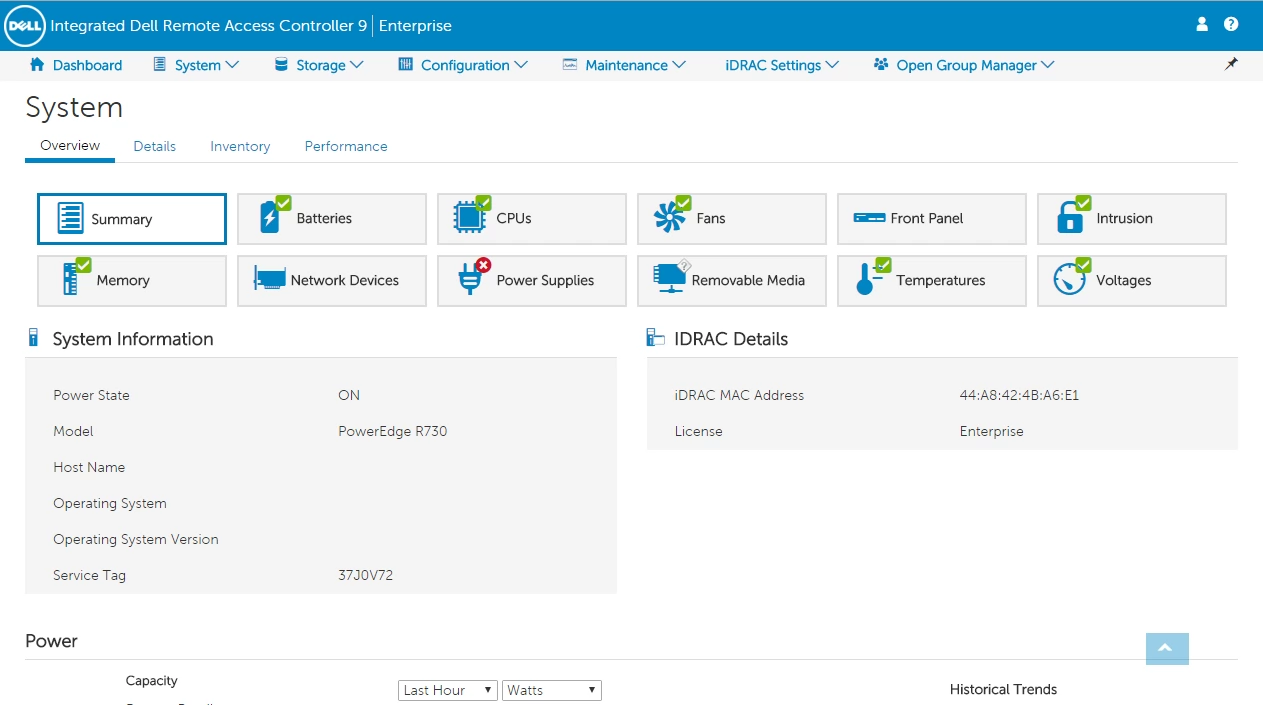This screenshot has width=1263, height=705.
Task: Open the Temperatures sensor tile
Action: point(931,281)
